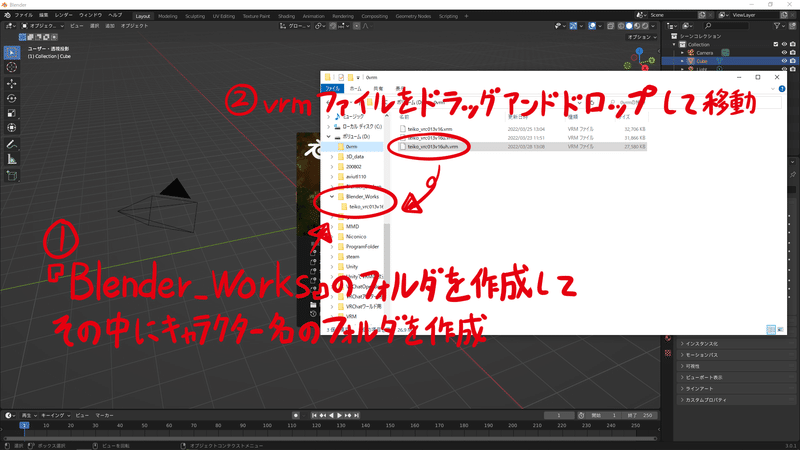
Task: Click the Camera object icon in the outliner
Action: (x=691, y=53)
